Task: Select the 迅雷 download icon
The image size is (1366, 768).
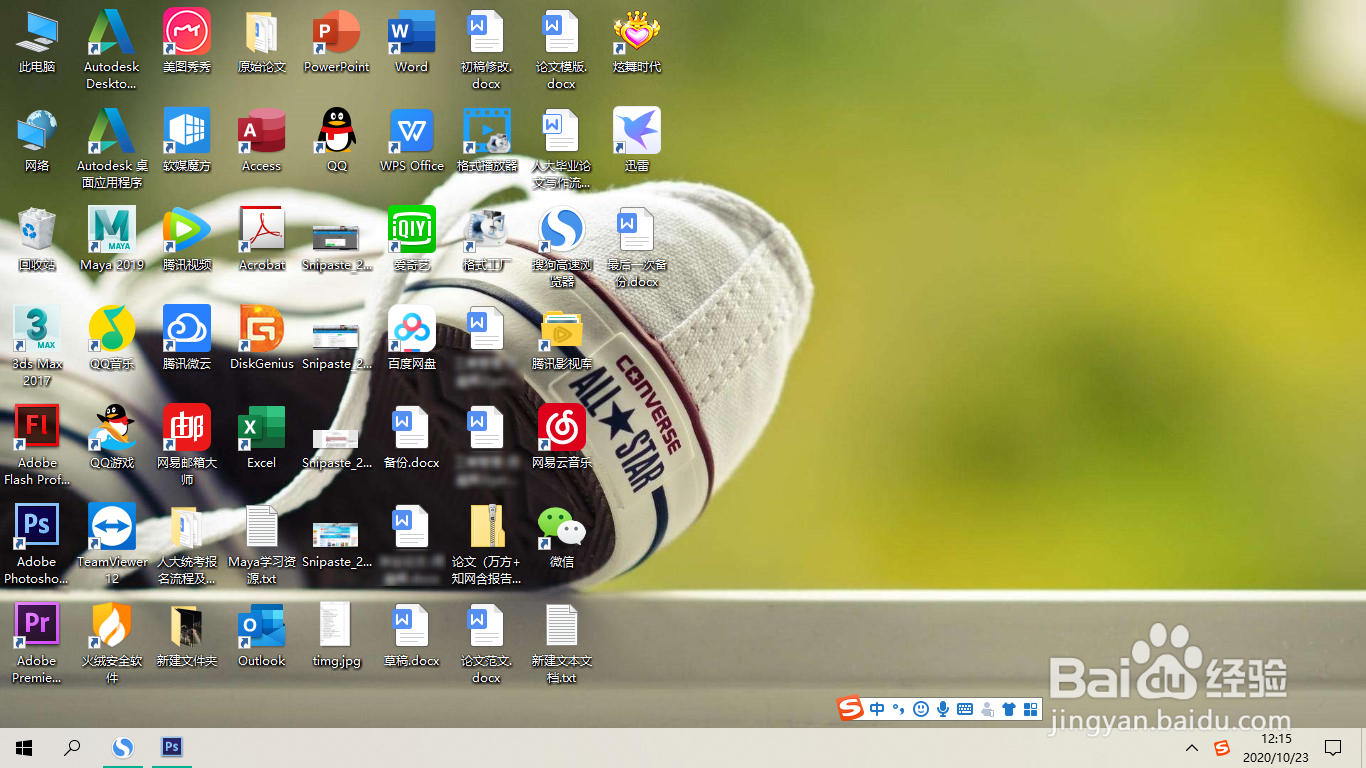Action: (x=637, y=141)
